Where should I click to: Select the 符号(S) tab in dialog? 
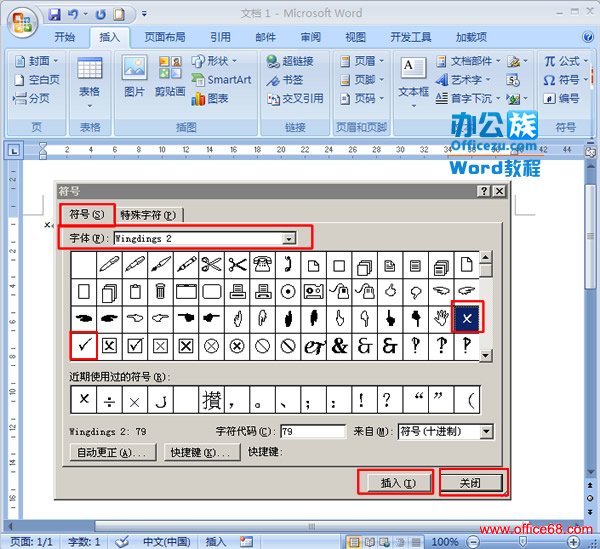pos(87,214)
